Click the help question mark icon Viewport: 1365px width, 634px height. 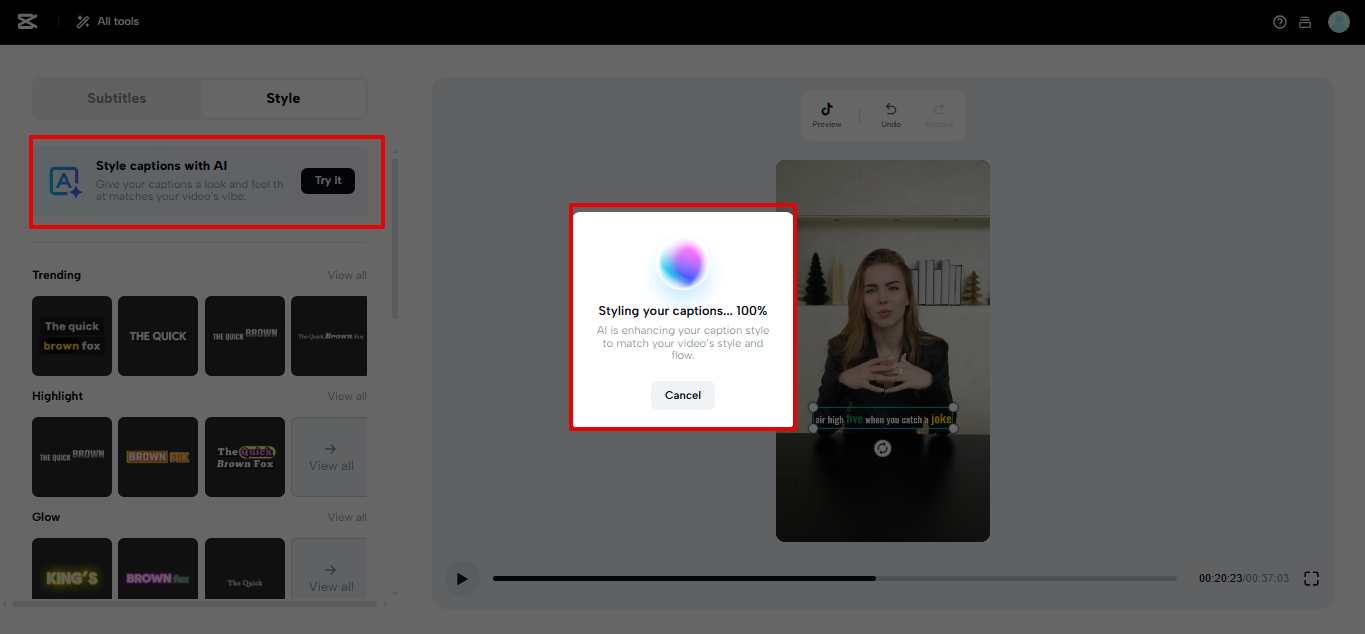tap(1279, 21)
